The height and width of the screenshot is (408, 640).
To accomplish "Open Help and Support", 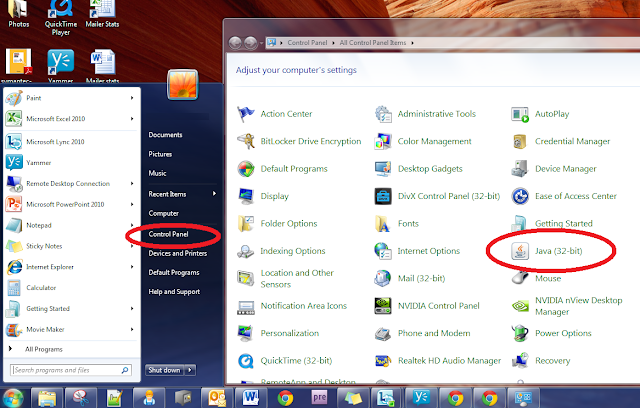I will pyautogui.click(x=174, y=292).
